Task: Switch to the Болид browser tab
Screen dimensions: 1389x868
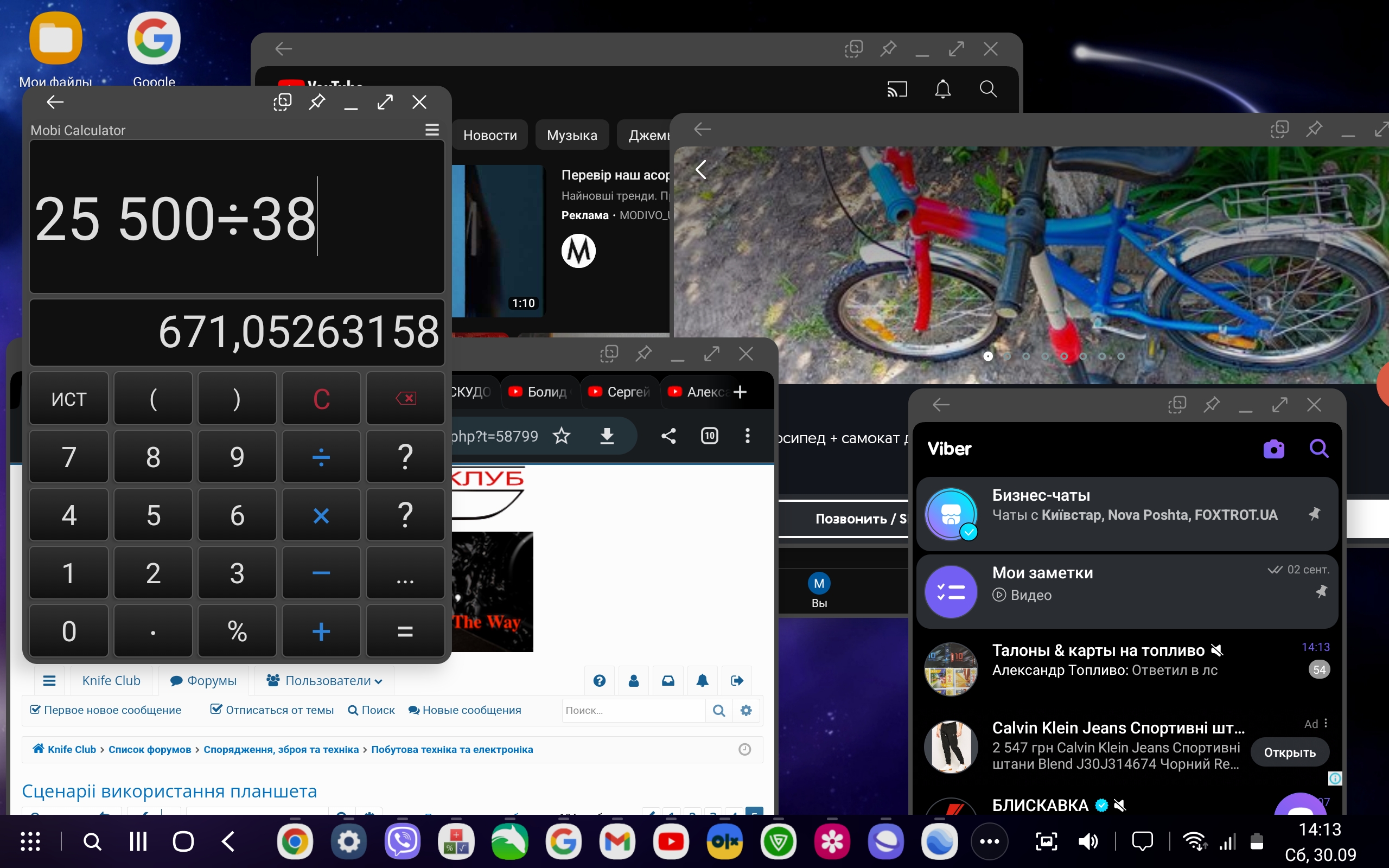Action: point(539,392)
